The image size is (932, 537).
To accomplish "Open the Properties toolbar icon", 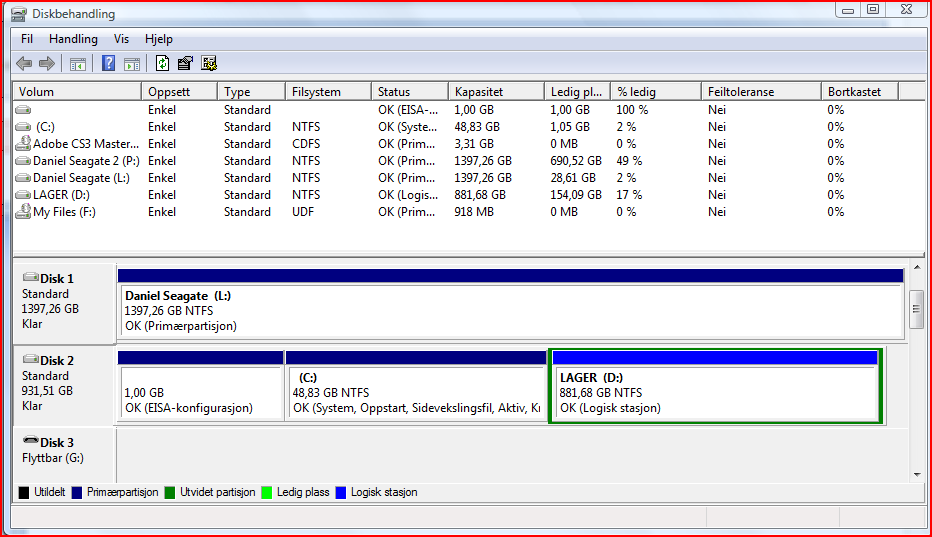I will (185, 63).
